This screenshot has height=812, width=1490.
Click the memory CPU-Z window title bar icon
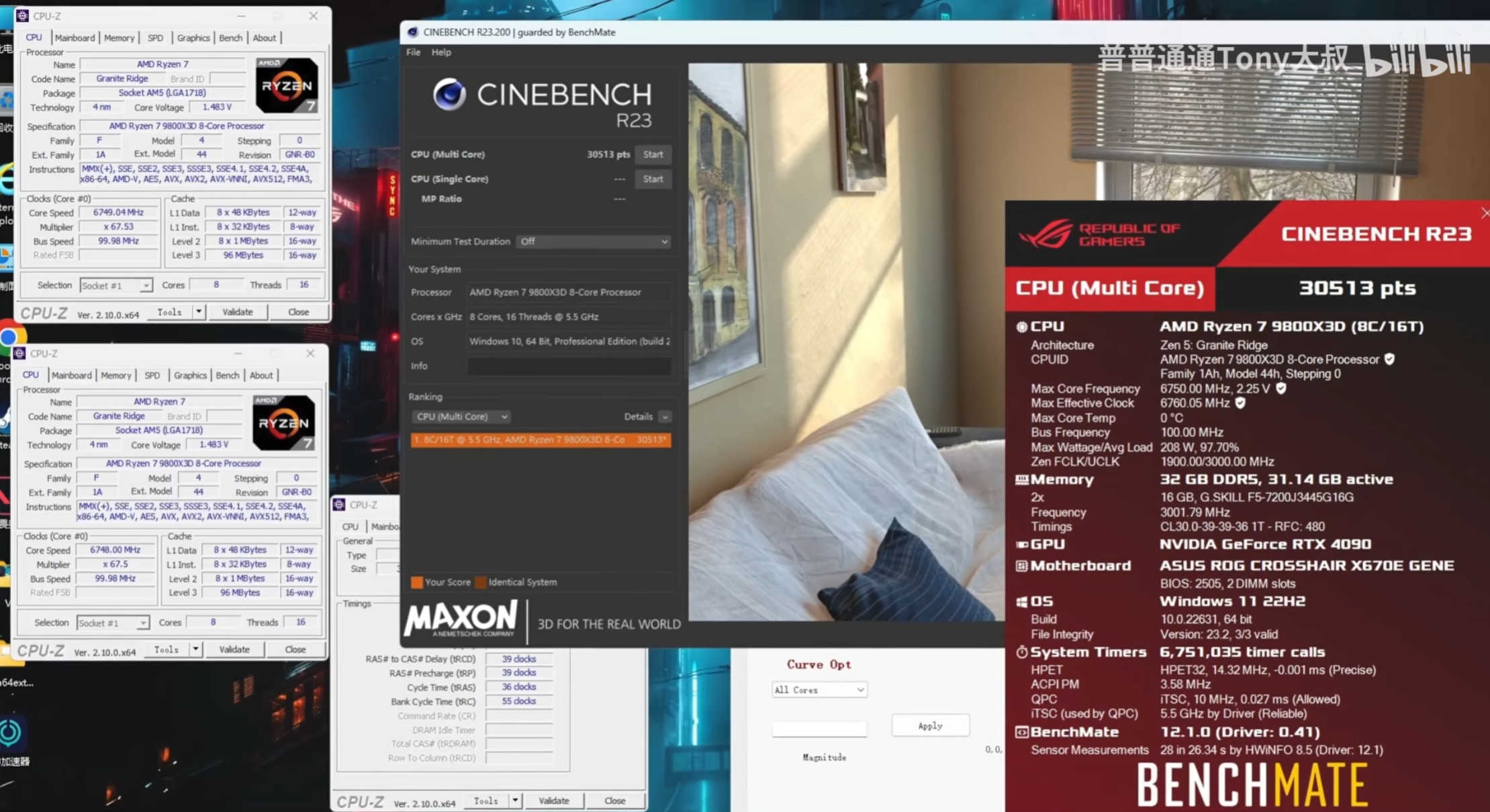coord(339,505)
